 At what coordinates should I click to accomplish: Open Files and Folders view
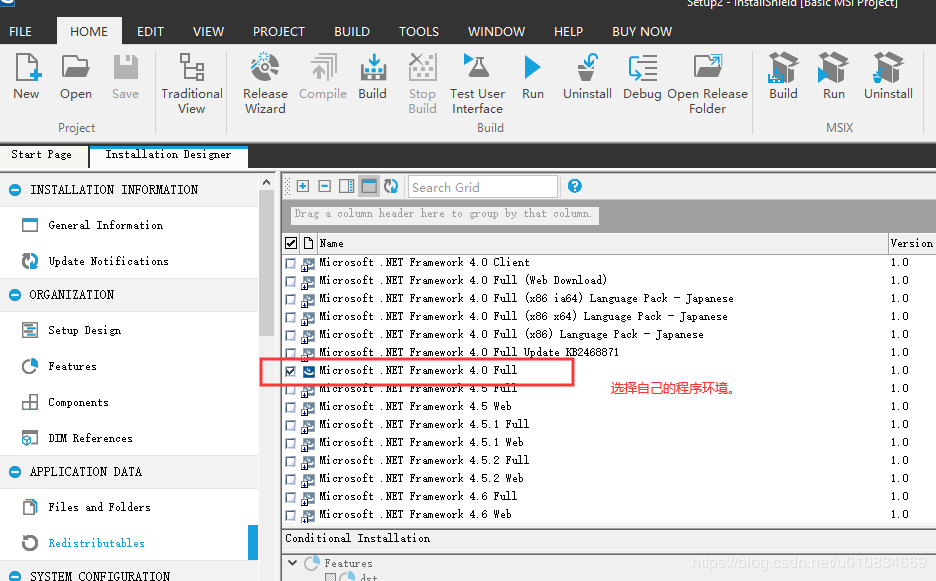click(x=99, y=507)
